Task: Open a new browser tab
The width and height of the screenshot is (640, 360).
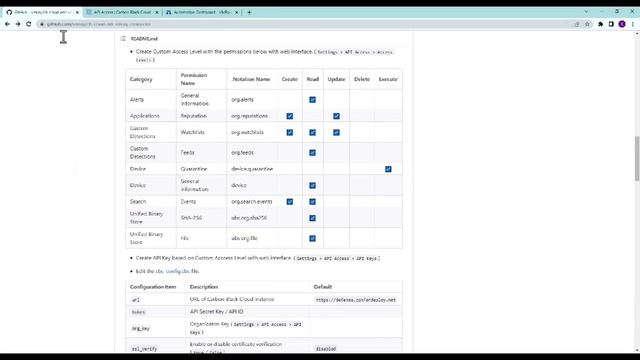Action: point(249,12)
